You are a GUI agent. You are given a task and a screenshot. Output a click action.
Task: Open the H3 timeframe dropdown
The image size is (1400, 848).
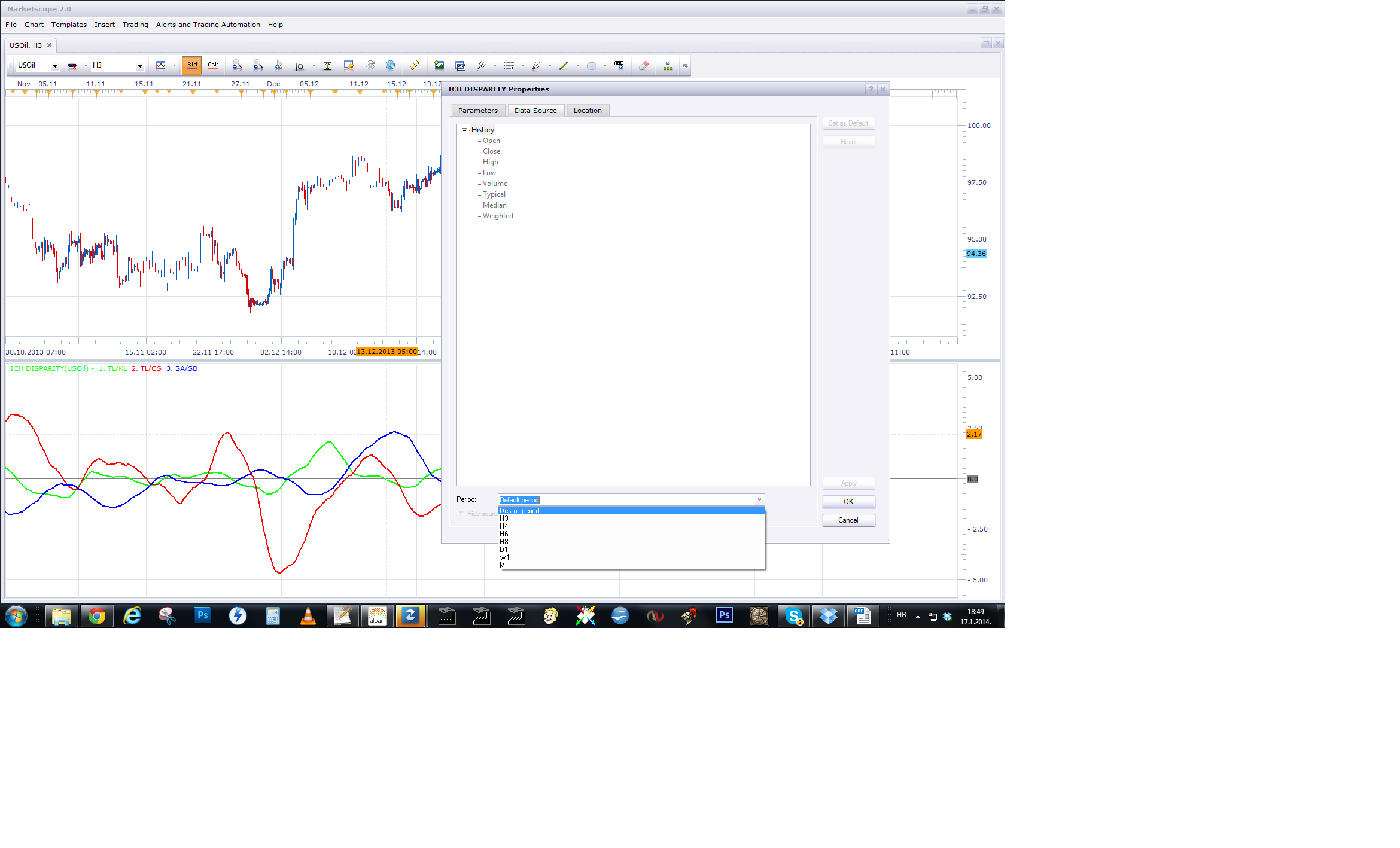pyautogui.click(x=140, y=66)
